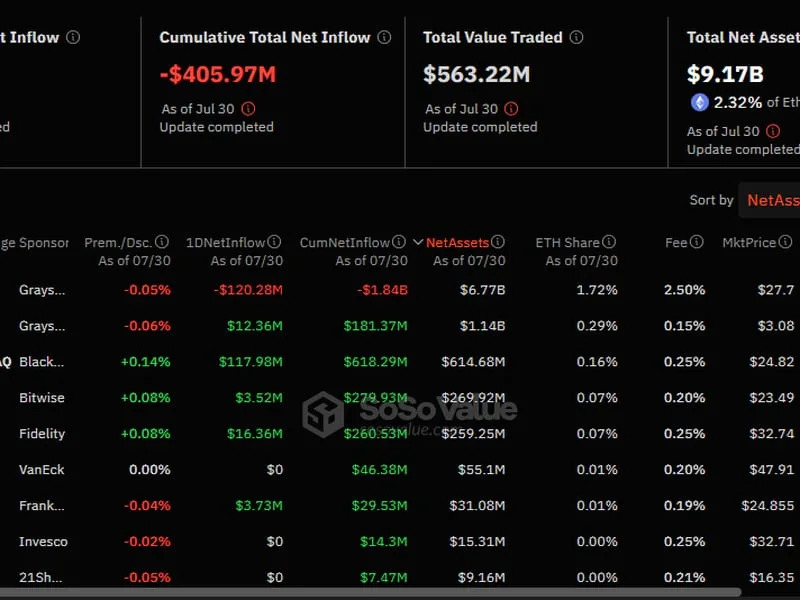Click first Grays... sponsor row with -0.05%
This screenshot has width=800, height=600.
coord(400,290)
